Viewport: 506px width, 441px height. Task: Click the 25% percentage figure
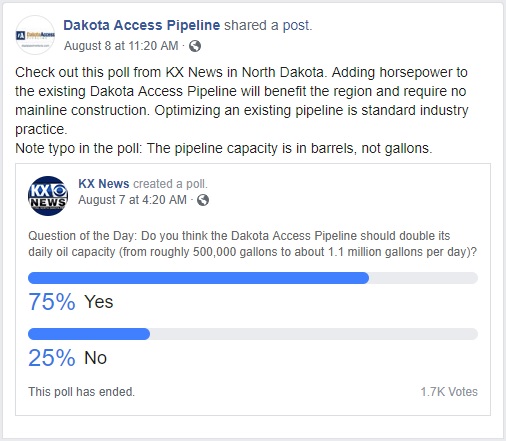tap(52, 358)
